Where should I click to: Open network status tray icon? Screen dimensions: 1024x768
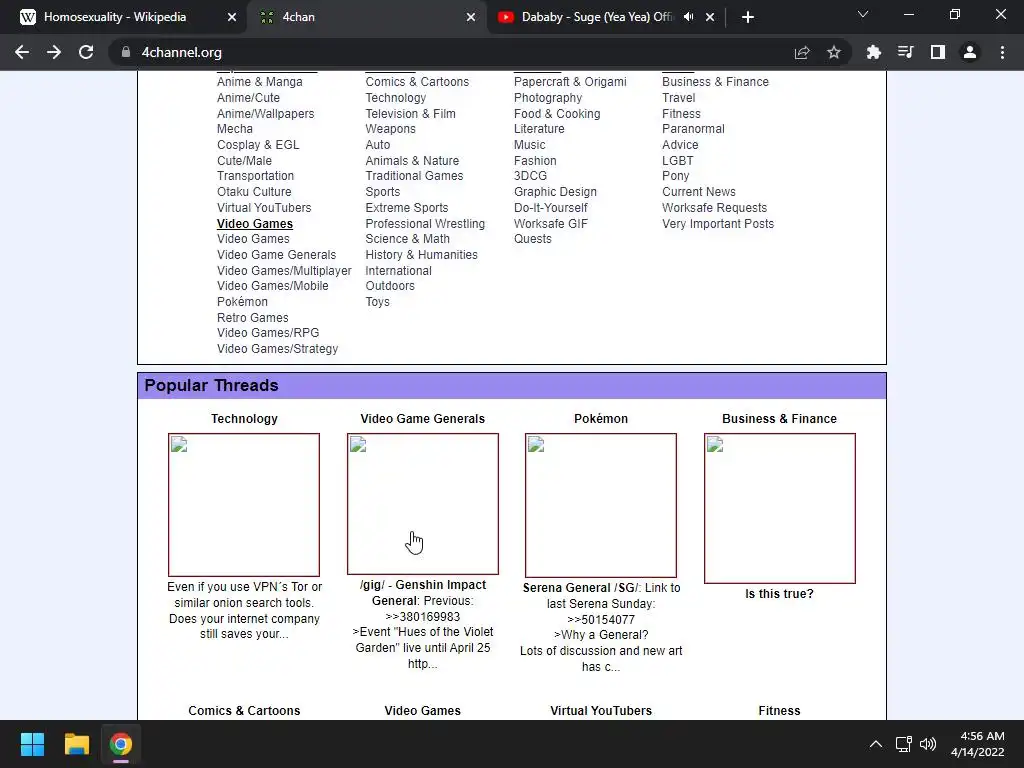tap(903, 744)
